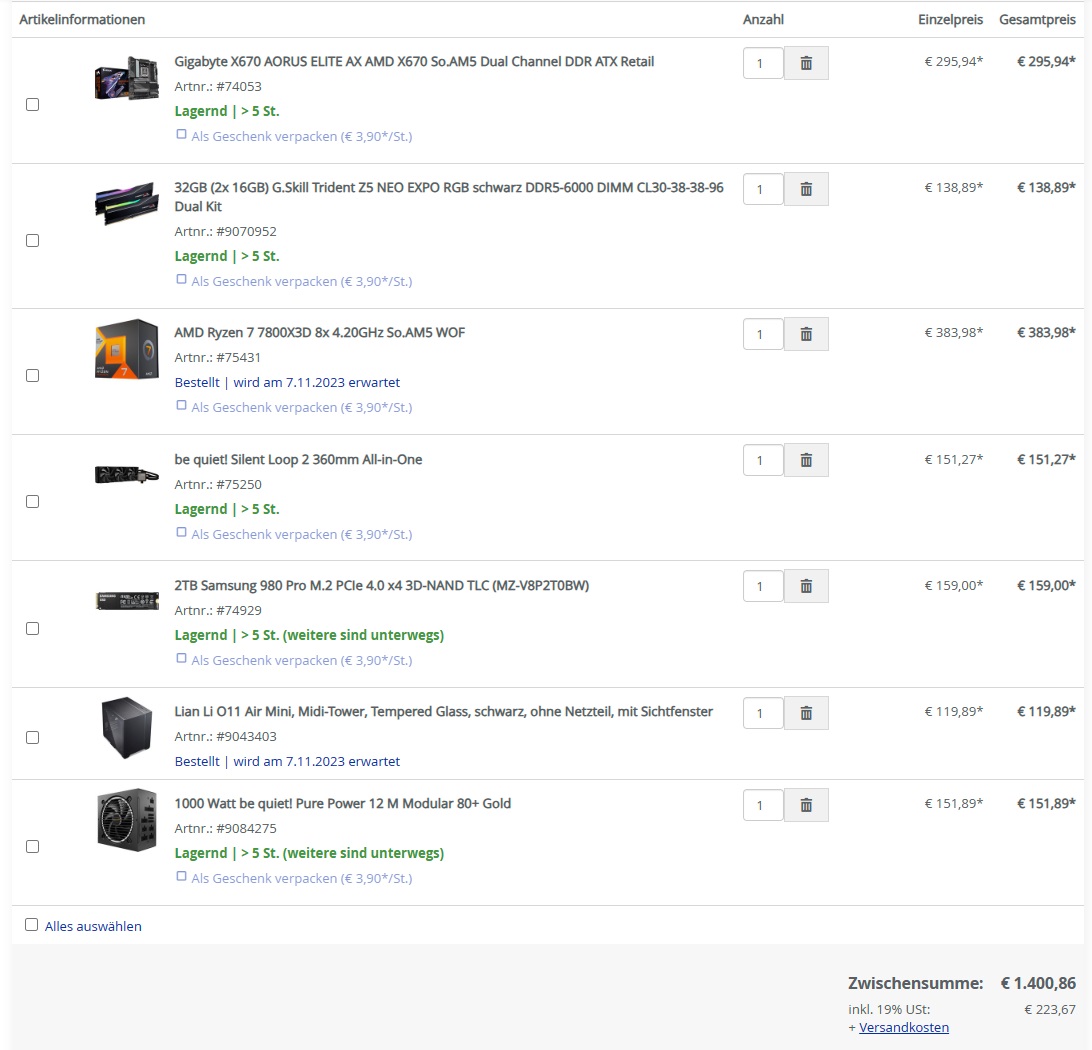
Task: Click the VAT amount € 223,67
Action: coord(1050,1010)
